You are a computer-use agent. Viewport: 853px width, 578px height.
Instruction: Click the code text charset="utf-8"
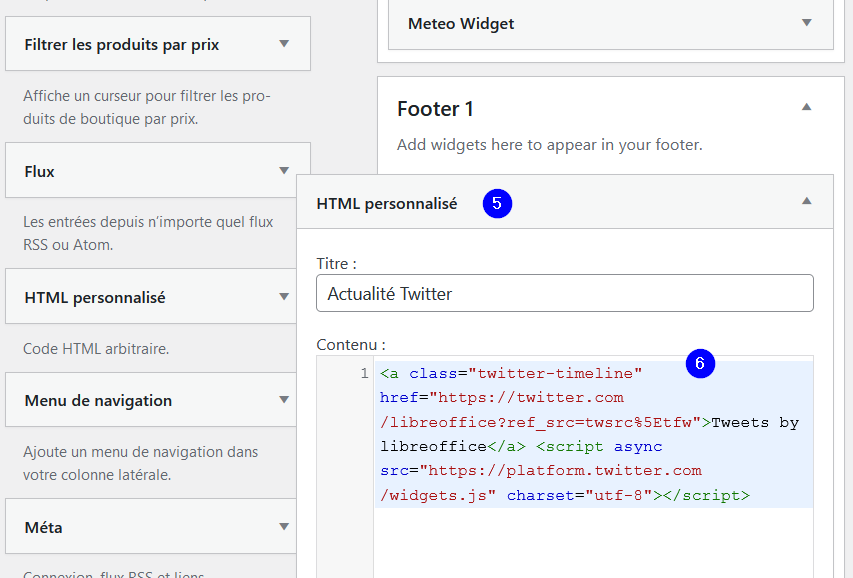point(579,495)
